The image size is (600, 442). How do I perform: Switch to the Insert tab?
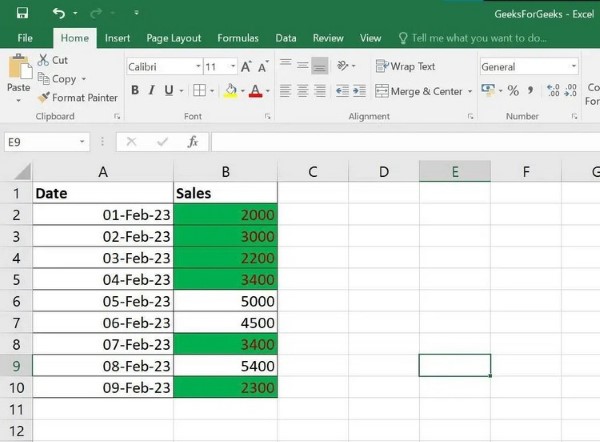coord(117,38)
